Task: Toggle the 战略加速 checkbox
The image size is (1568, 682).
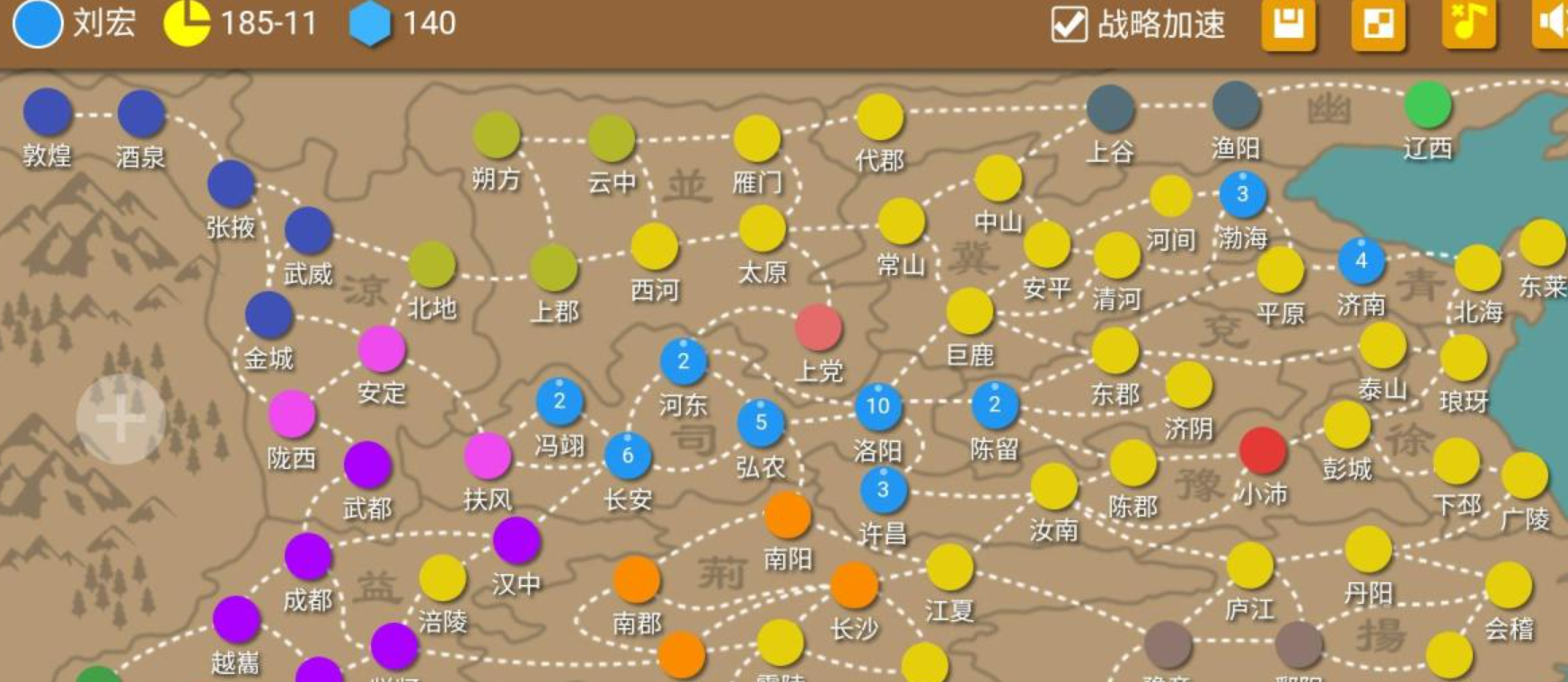Action: click(1069, 24)
